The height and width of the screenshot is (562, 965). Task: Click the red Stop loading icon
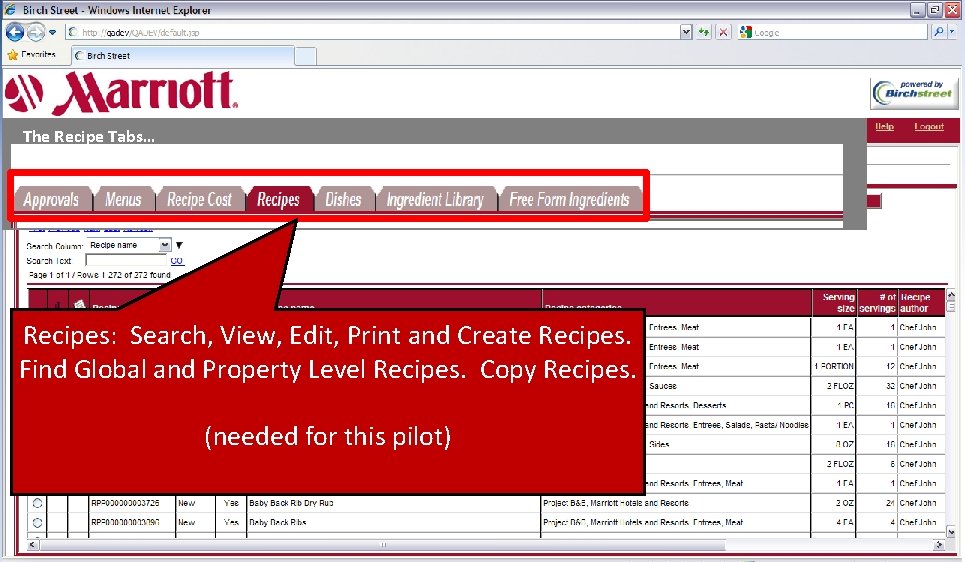click(724, 32)
